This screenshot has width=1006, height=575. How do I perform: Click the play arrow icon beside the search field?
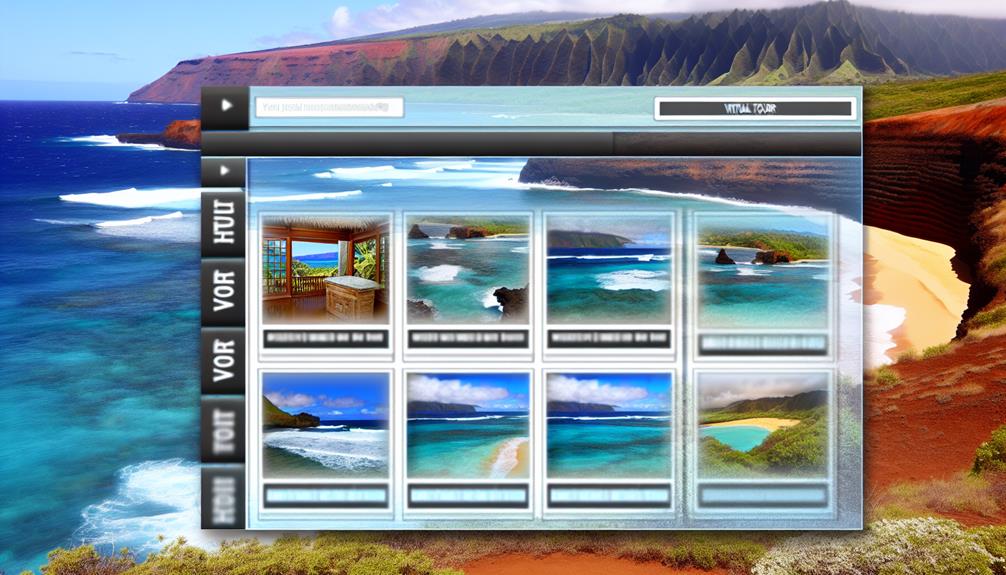225,106
